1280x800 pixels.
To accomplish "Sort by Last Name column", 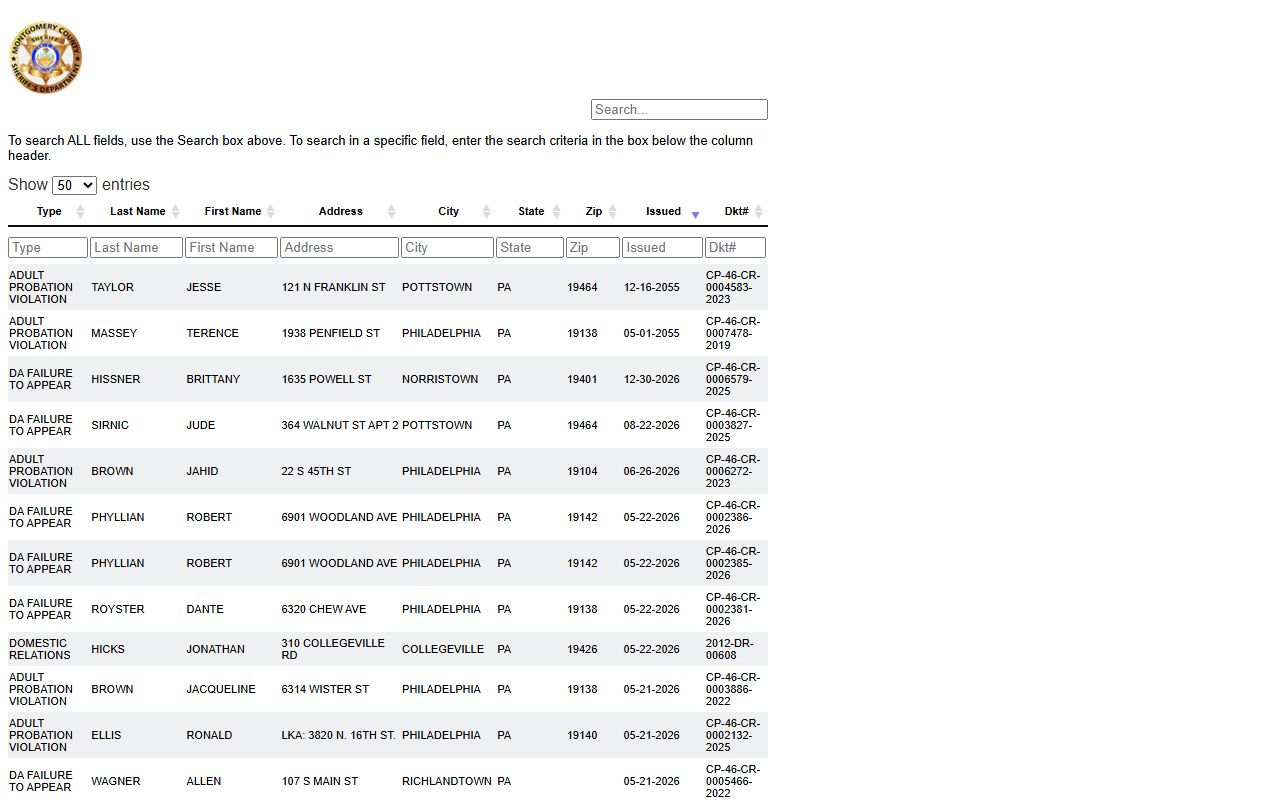I will [x=137, y=211].
